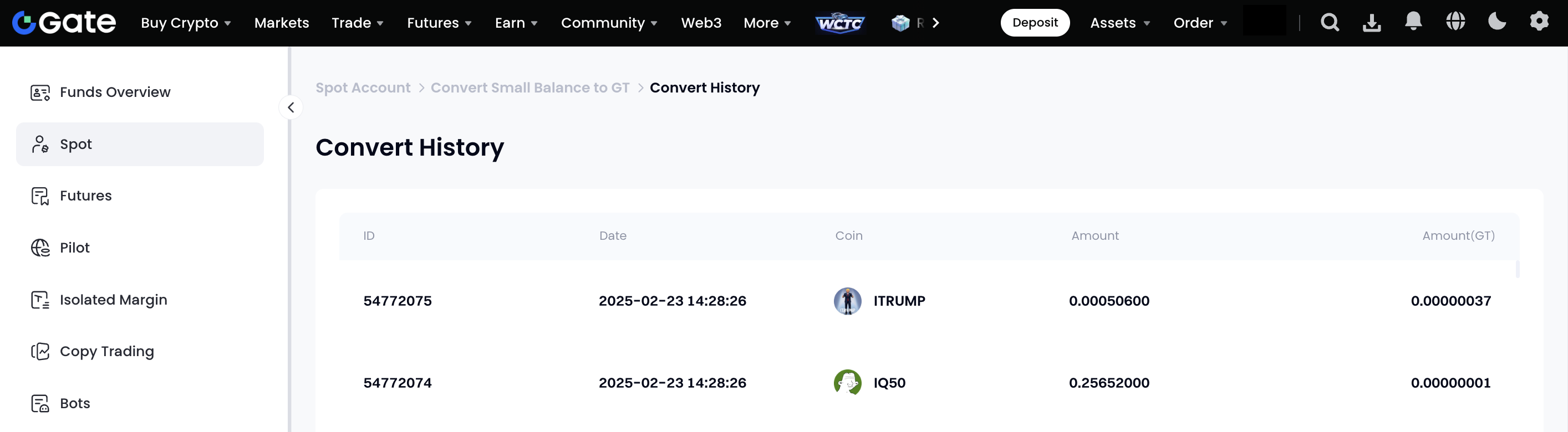The width and height of the screenshot is (1568, 432).
Task: Open the notifications bell
Action: coord(1413,22)
